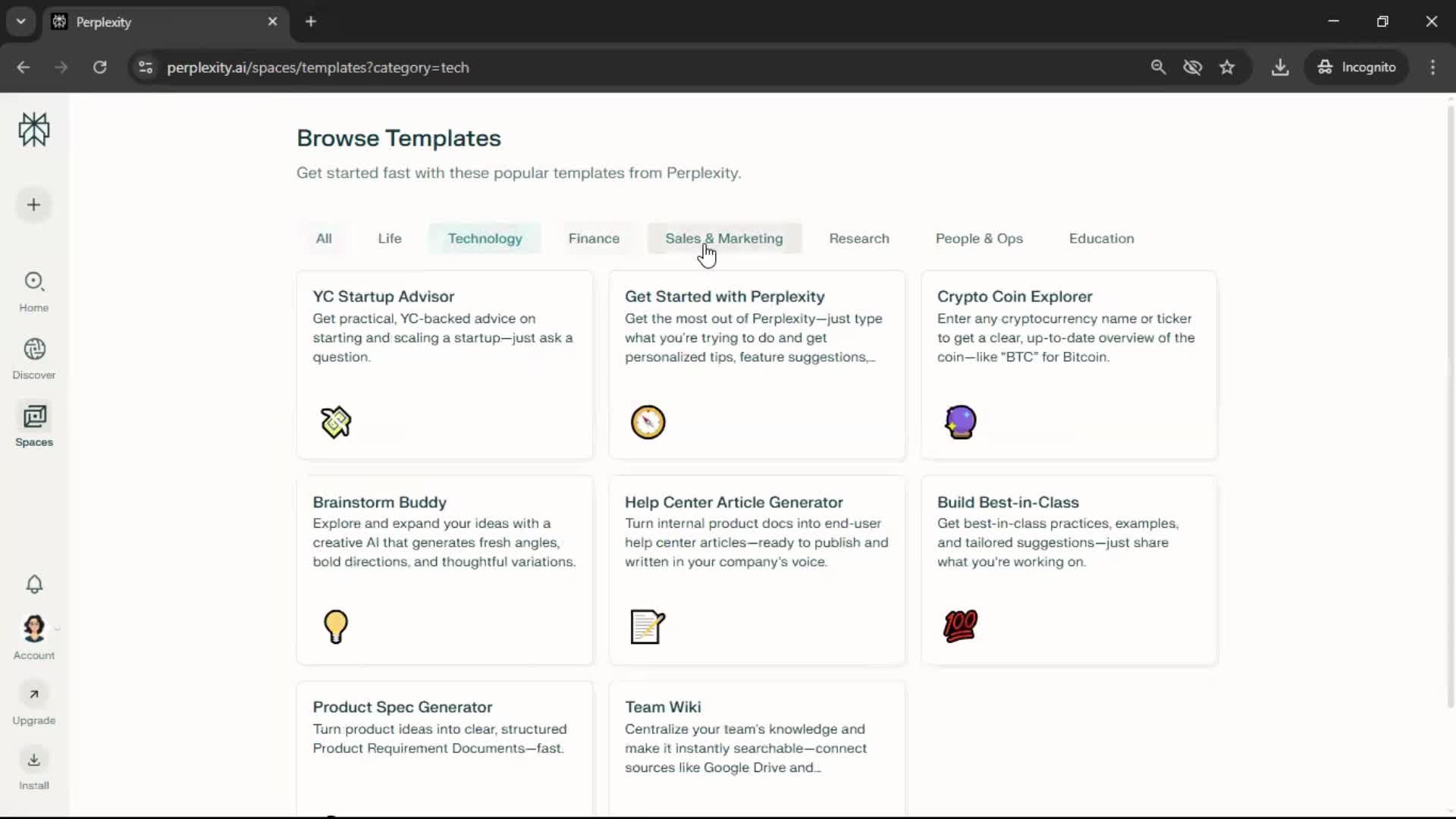
Task: Select the Finance category tab
Action: coord(594,238)
